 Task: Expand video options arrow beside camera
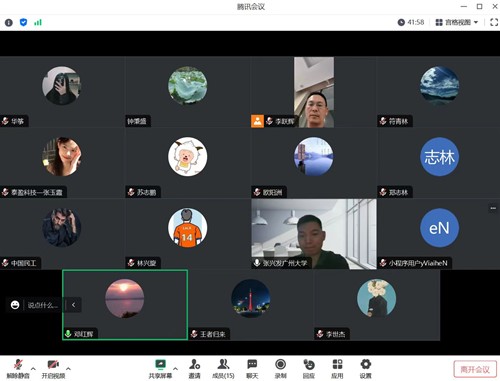click(68, 369)
